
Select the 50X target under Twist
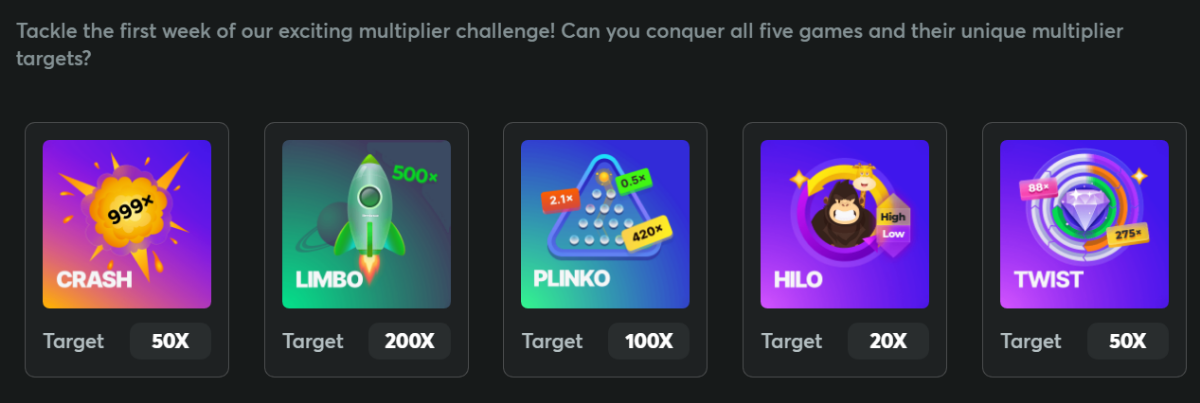(x=1128, y=341)
